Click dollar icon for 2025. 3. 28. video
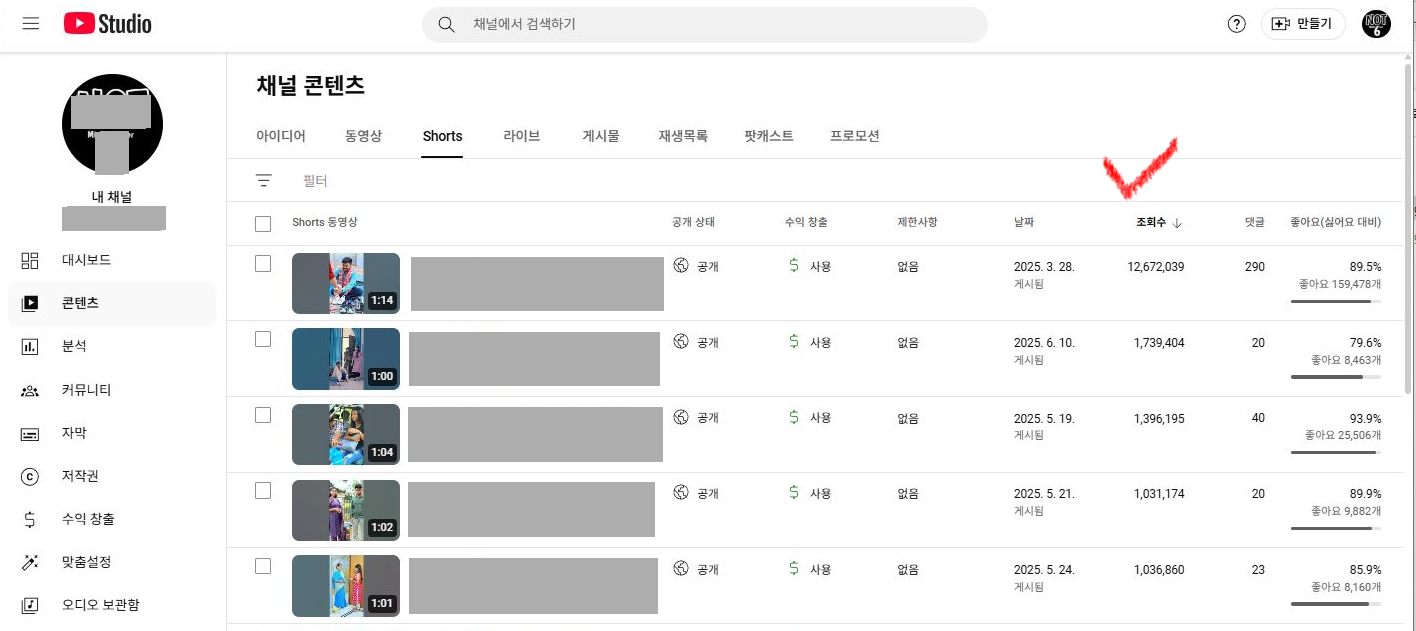 (794, 265)
